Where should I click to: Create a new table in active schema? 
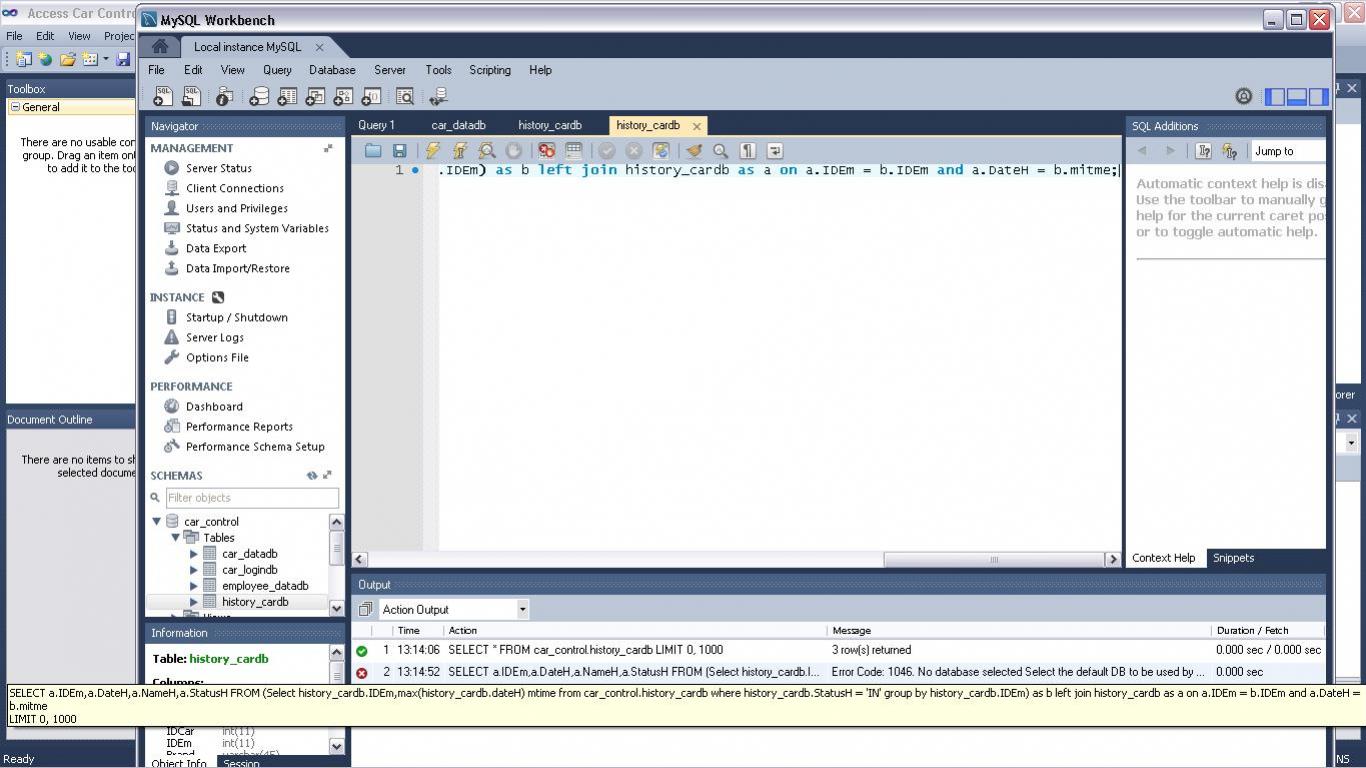[287, 96]
